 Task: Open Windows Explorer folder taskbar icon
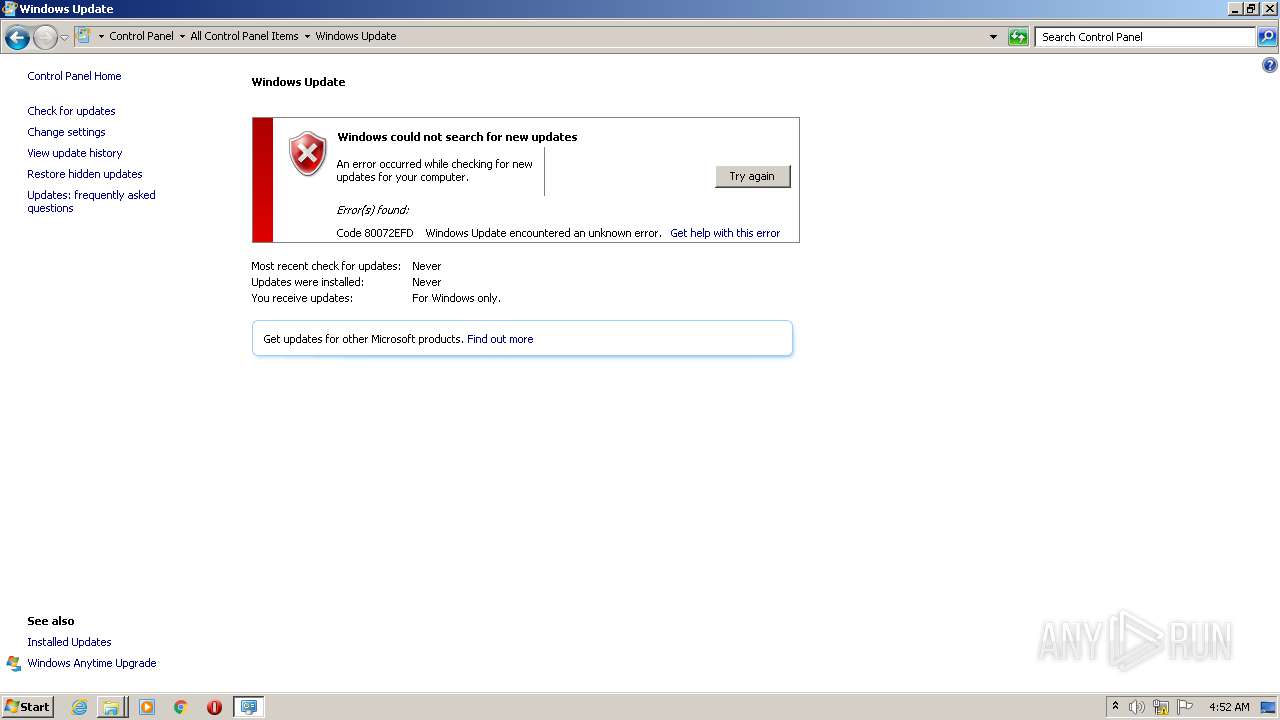111,707
